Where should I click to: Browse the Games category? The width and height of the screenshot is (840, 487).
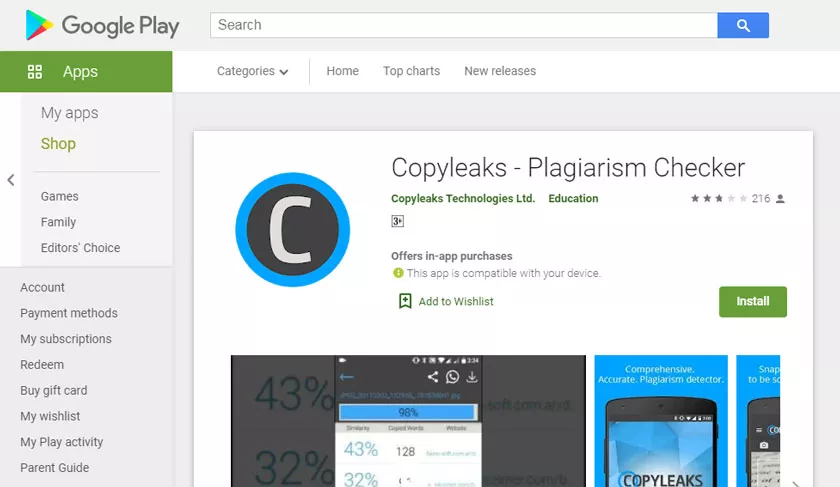pos(59,196)
